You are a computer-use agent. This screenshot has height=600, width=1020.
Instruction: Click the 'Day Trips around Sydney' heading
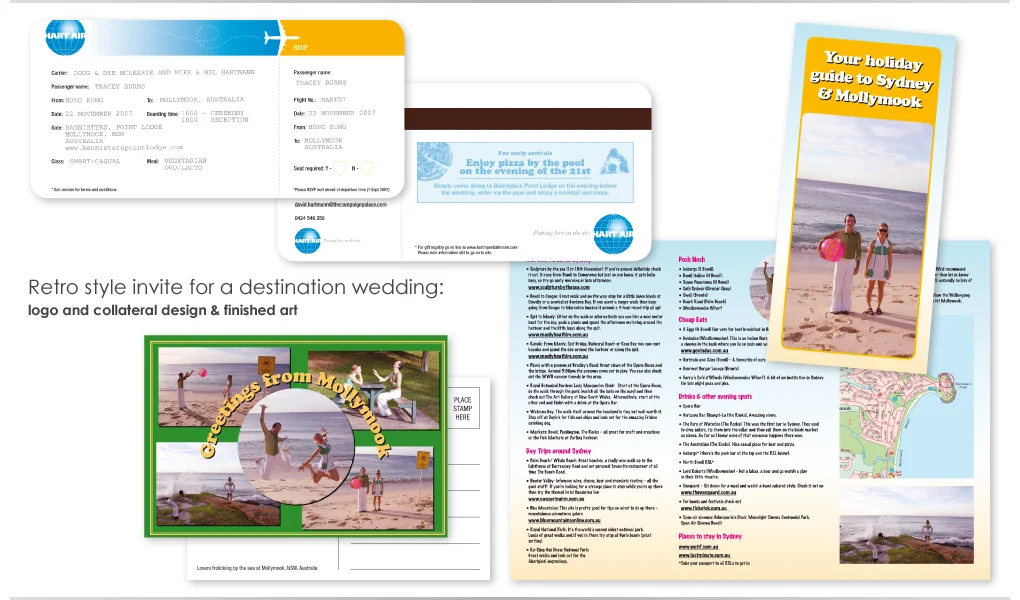click(x=558, y=450)
